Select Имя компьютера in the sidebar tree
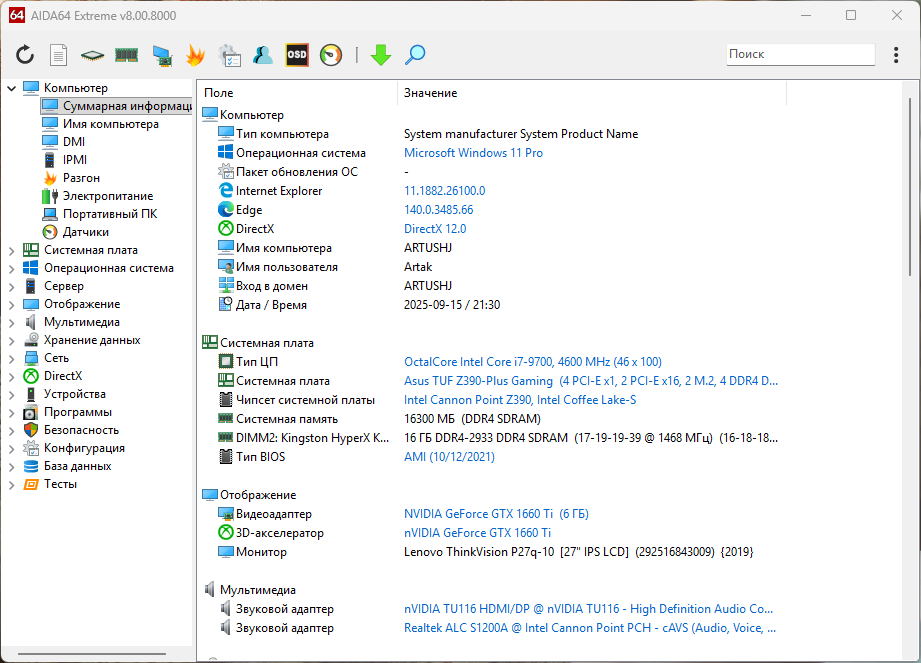This screenshot has height=663, width=921. click(110, 124)
